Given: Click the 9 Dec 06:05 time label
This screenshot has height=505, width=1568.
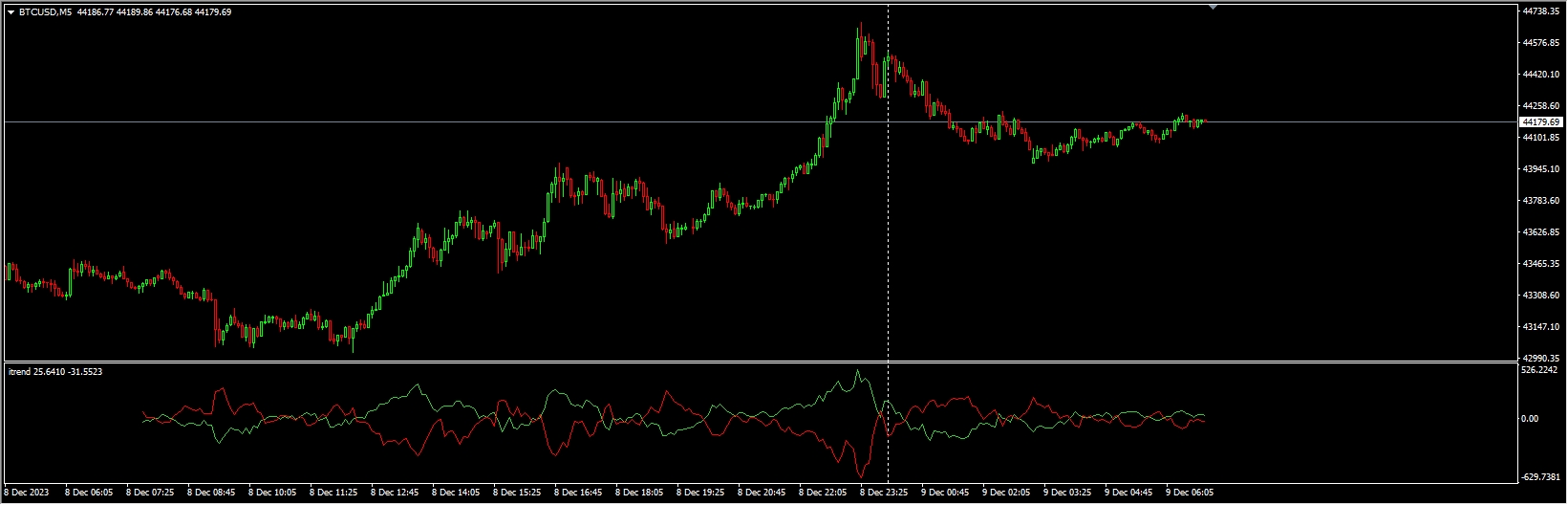Looking at the screenshot, I should click(x=1190, y=493).
